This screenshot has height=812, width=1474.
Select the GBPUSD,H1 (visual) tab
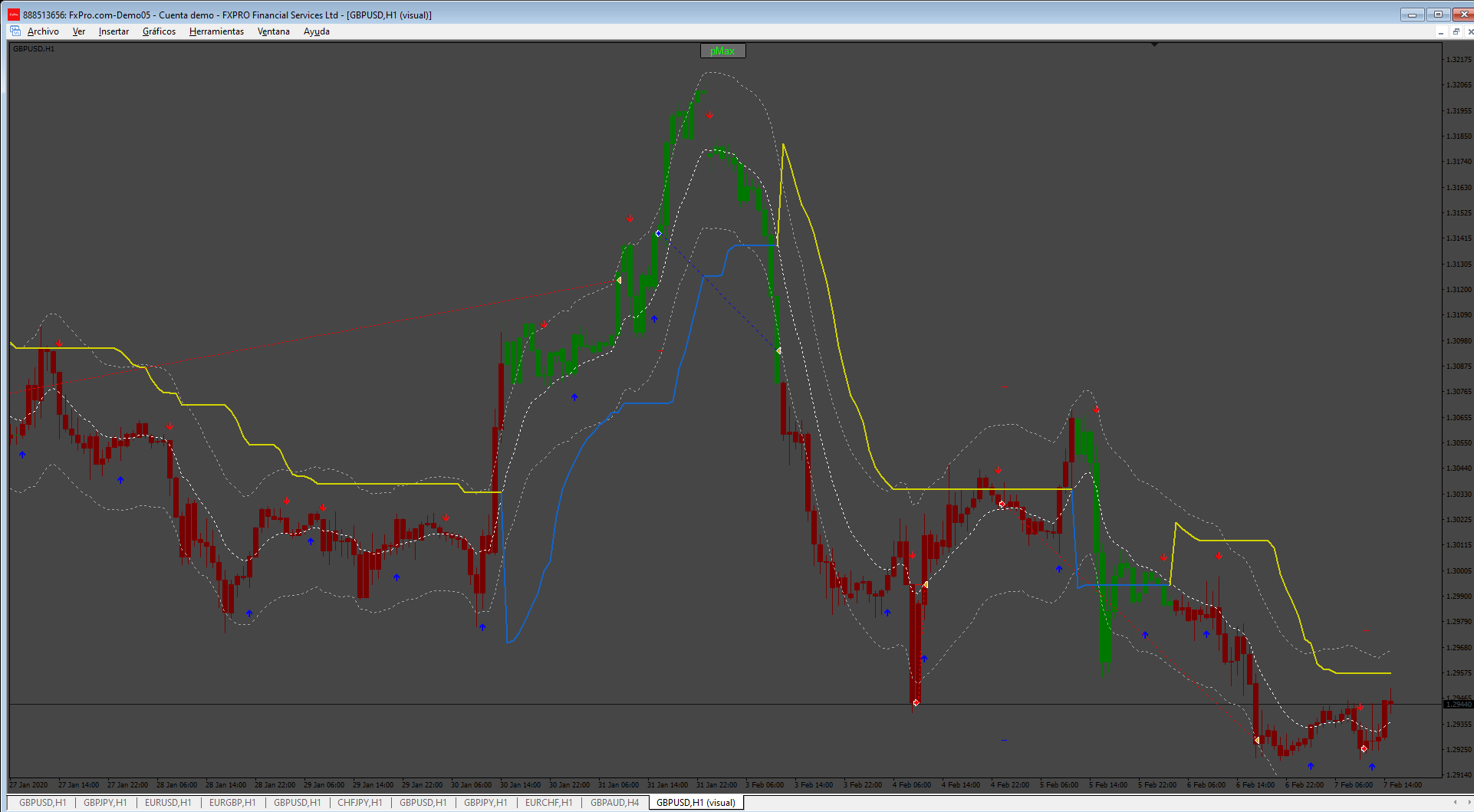tap(696, 803)
